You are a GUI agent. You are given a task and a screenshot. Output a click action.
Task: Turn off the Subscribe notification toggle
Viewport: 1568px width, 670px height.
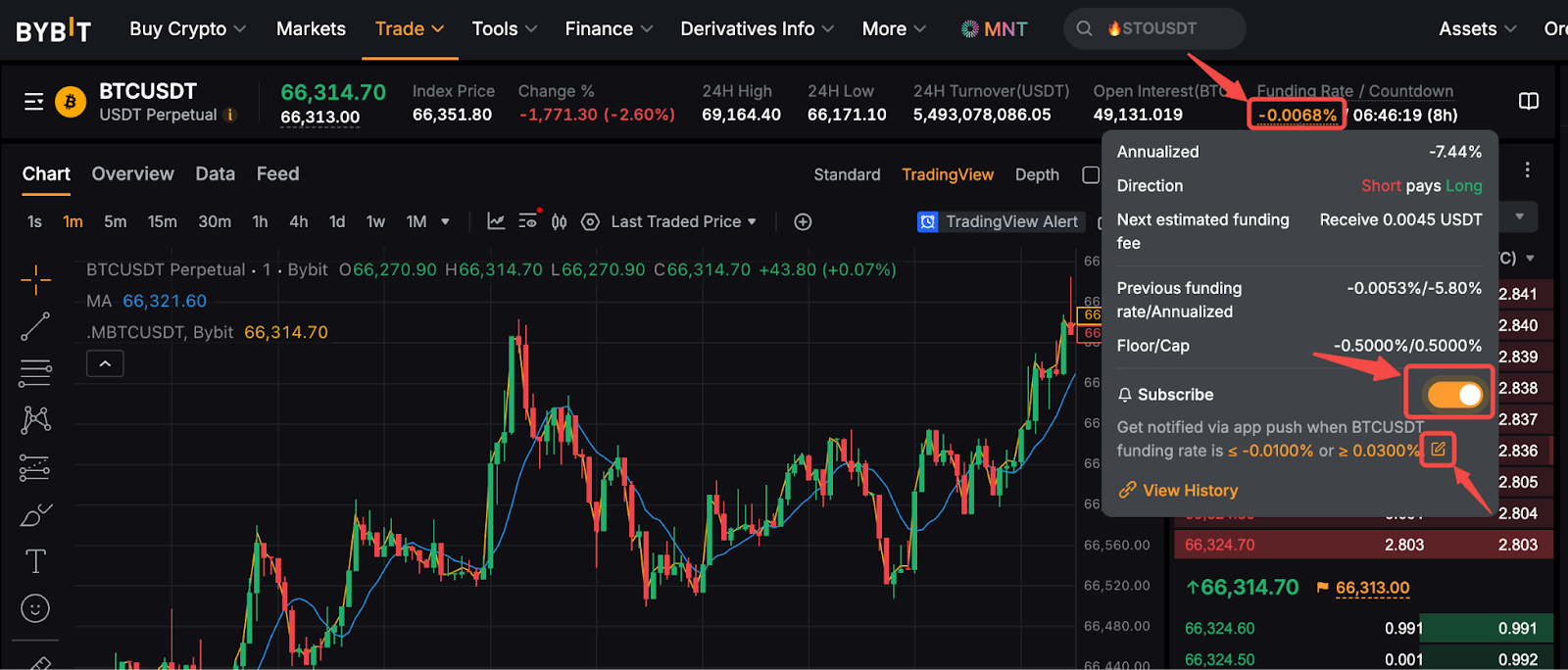(1454, 394)
